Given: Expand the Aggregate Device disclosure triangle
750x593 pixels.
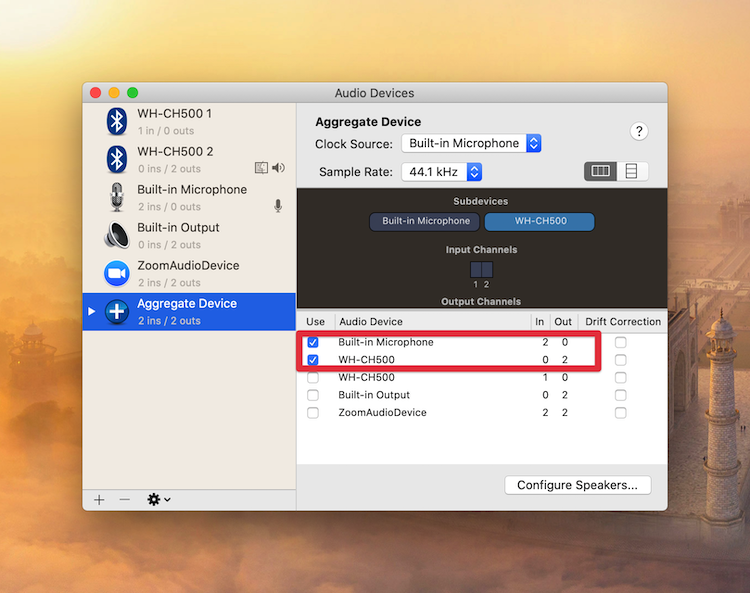Looking at the screenshot, I should pos(91,311).
